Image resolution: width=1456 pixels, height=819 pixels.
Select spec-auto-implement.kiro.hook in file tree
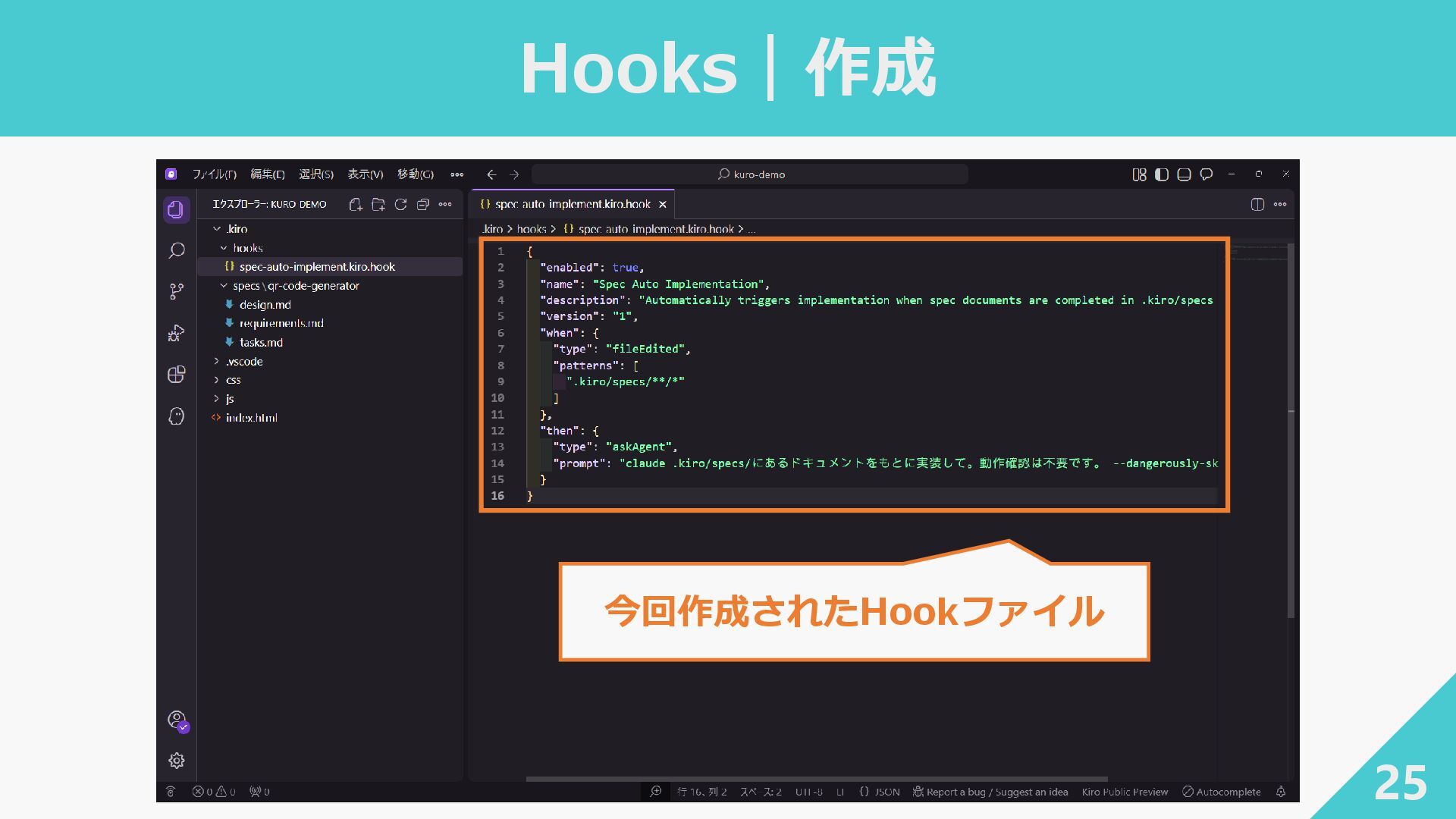click(x=330, y=267)
